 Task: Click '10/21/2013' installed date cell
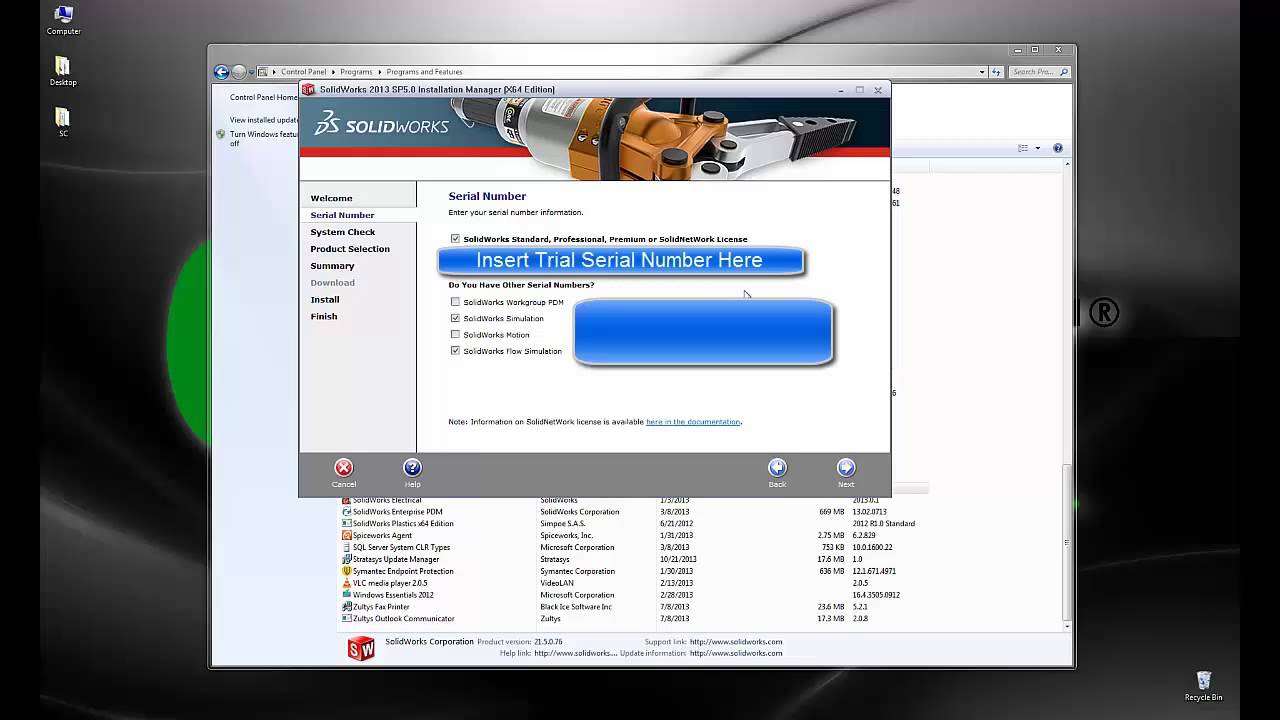click(677, 559)
